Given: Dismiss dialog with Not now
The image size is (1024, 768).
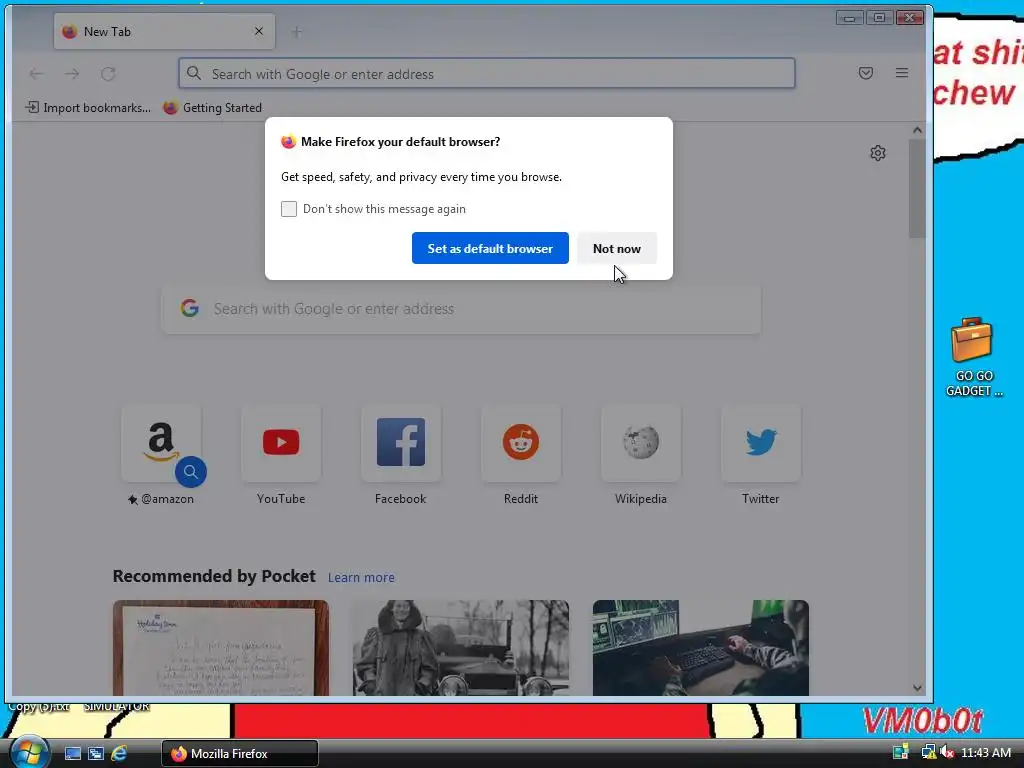Looking at the screenshot, I should click(616, 248).
